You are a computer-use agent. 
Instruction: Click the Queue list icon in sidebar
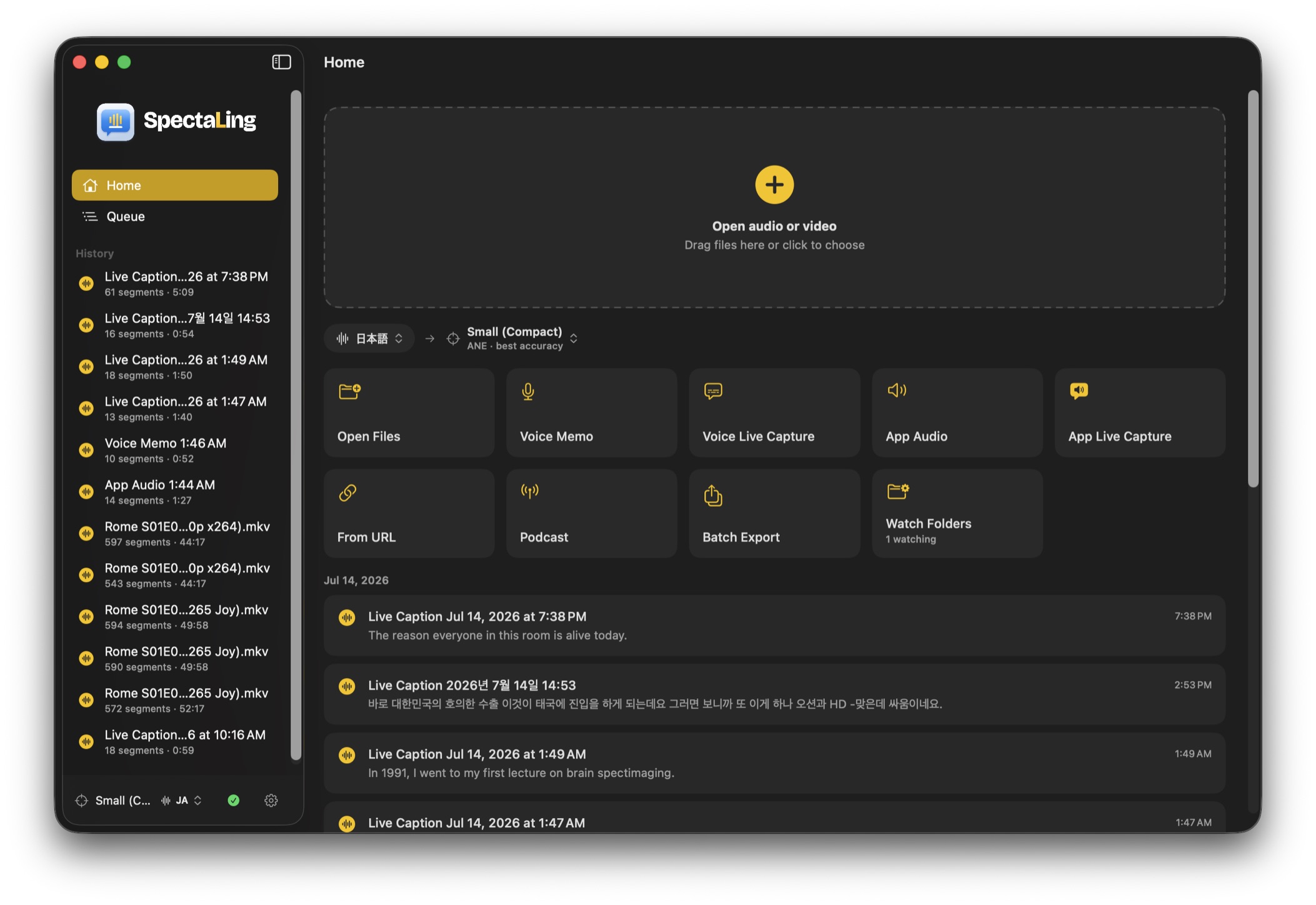(x=91, y=216)
